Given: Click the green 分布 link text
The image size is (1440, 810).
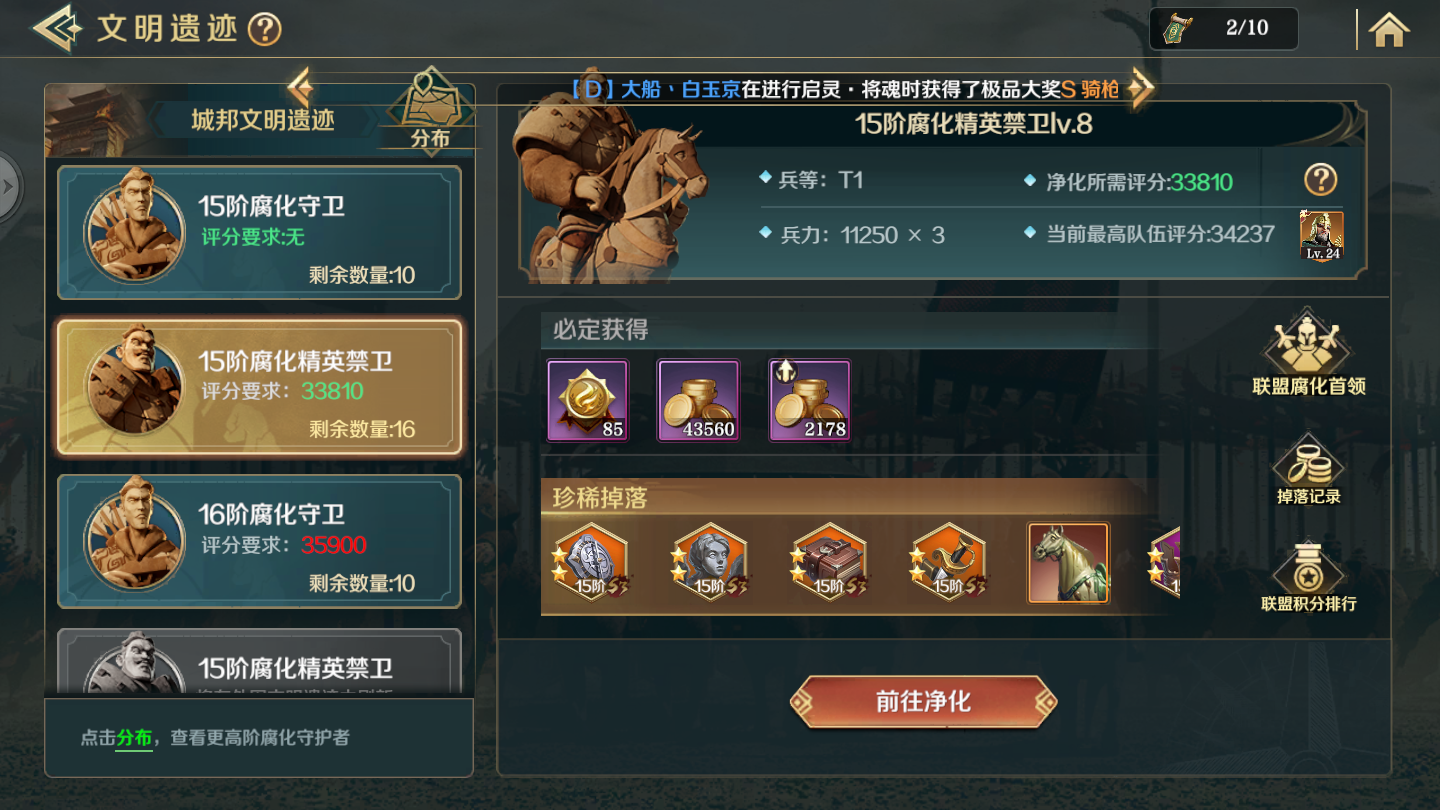Looking at the screenshot, I should click(x=134, y=738).
